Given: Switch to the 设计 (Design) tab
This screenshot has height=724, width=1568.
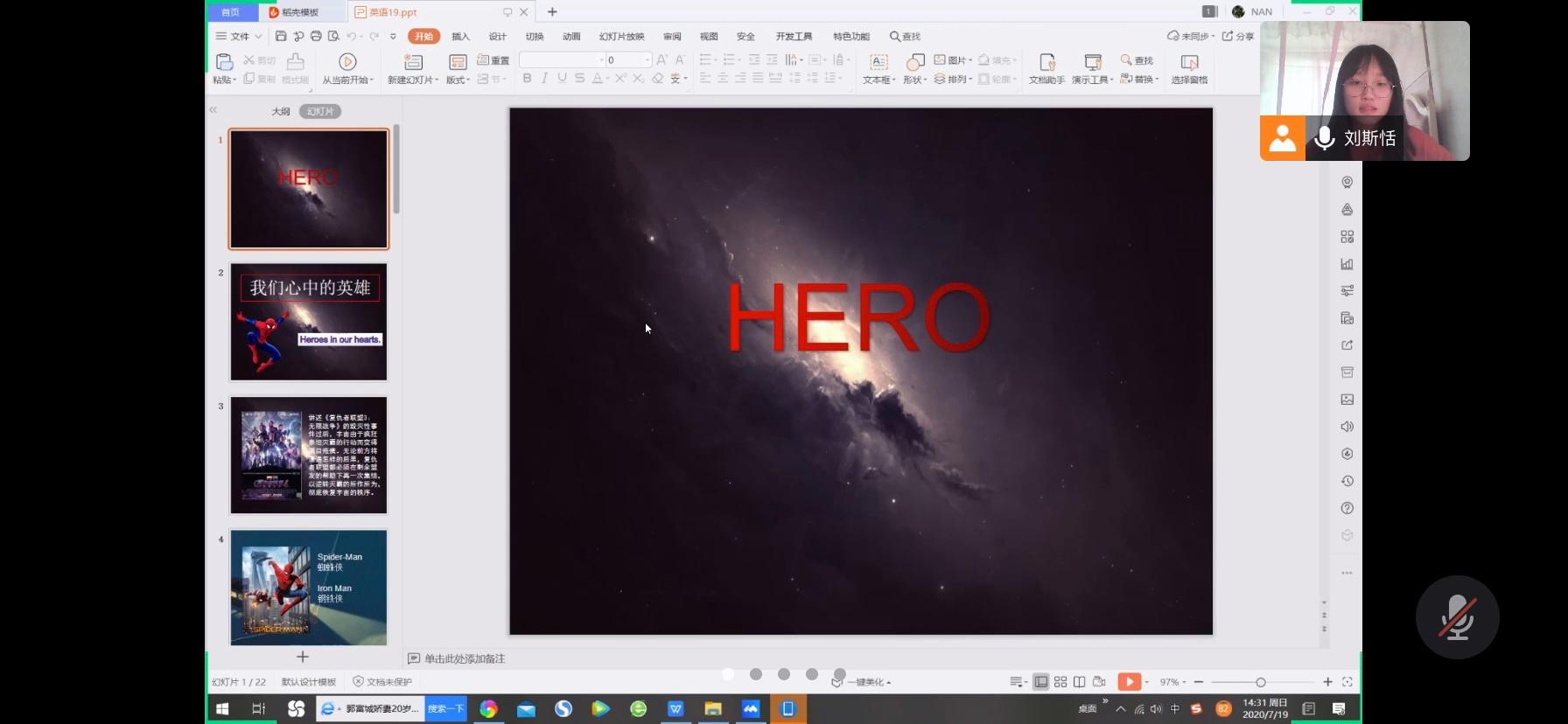Looking at the screenshot, I should point(498,36).
